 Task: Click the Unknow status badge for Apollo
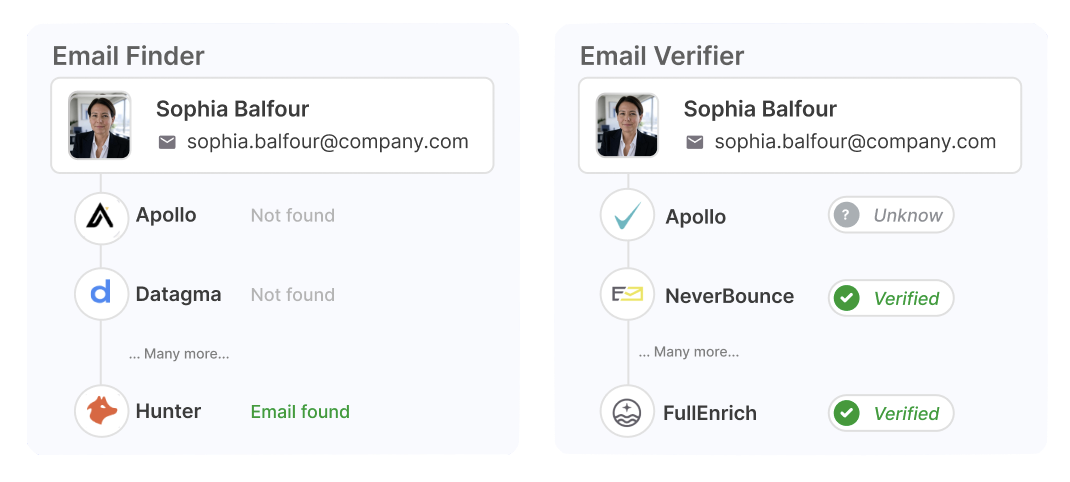coord(890,215)
